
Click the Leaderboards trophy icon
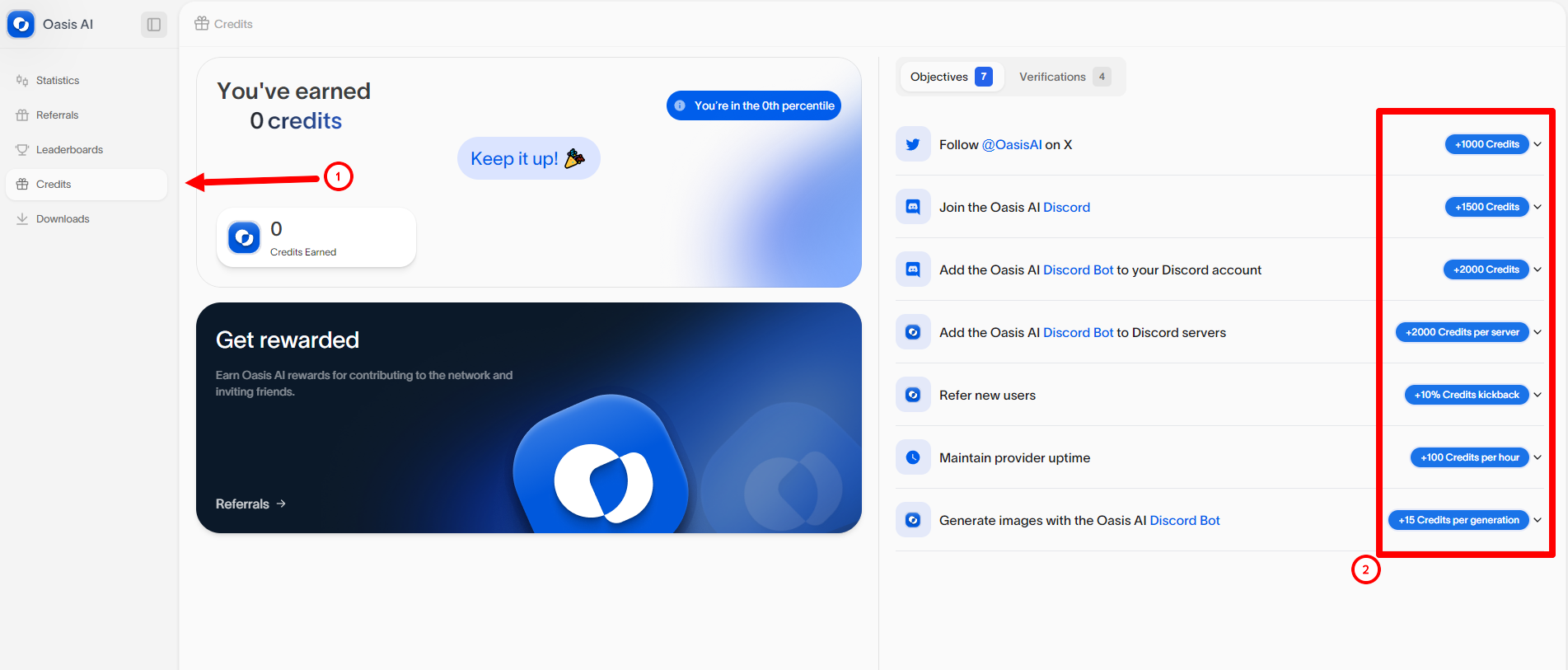click(x=22, y=150)
